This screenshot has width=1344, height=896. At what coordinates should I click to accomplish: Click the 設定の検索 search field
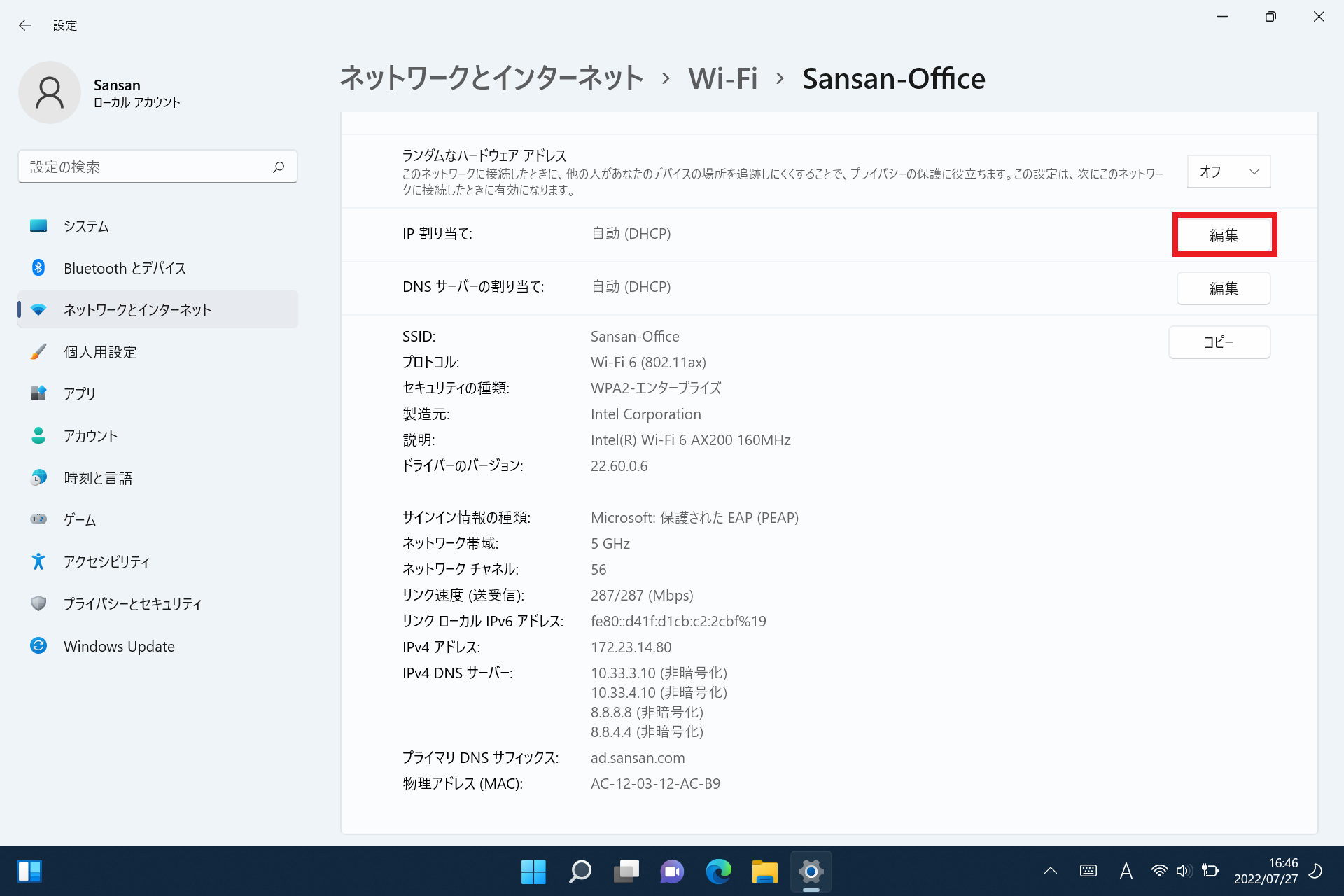(x=157, y=167)
